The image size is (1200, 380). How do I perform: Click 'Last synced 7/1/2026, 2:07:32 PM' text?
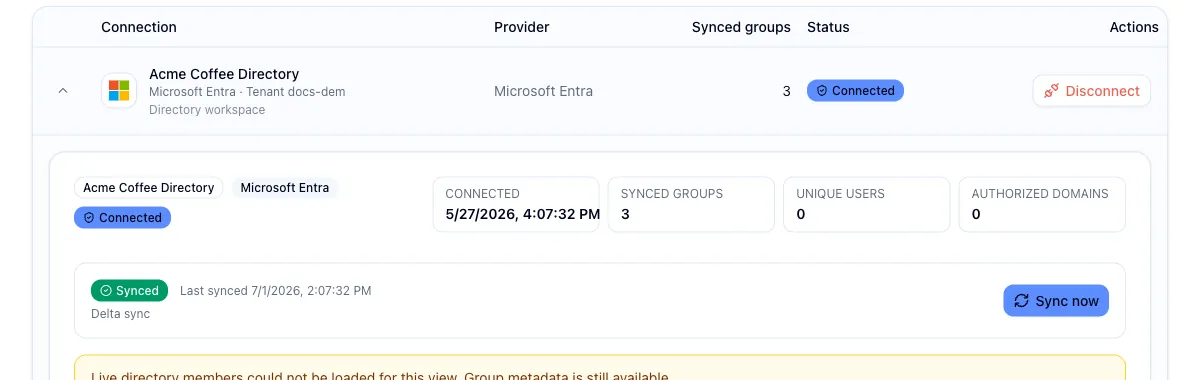275,291
